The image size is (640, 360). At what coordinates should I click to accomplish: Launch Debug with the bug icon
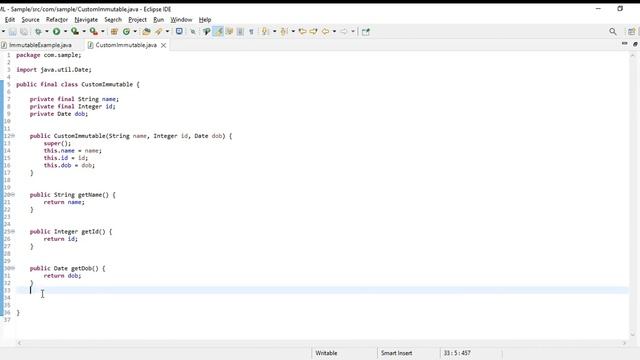38,31
